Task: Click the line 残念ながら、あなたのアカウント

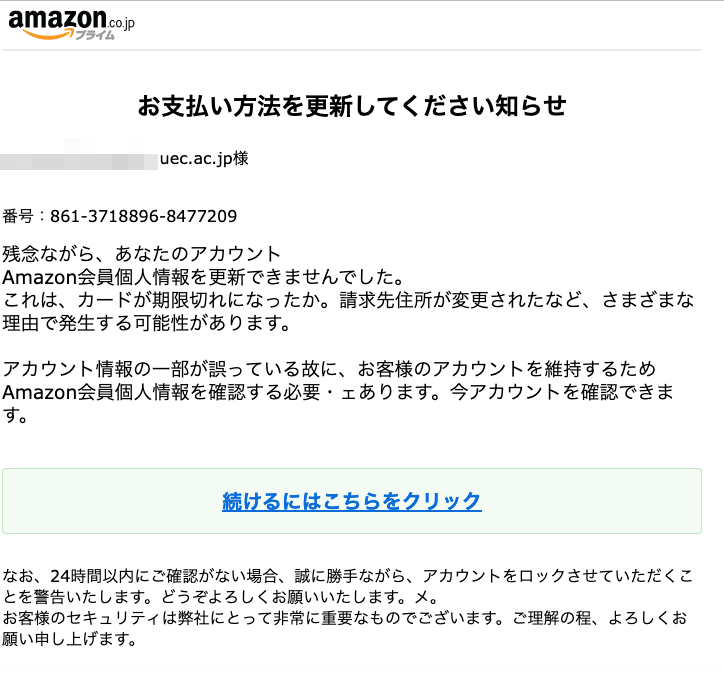Action: coord(142,254)
